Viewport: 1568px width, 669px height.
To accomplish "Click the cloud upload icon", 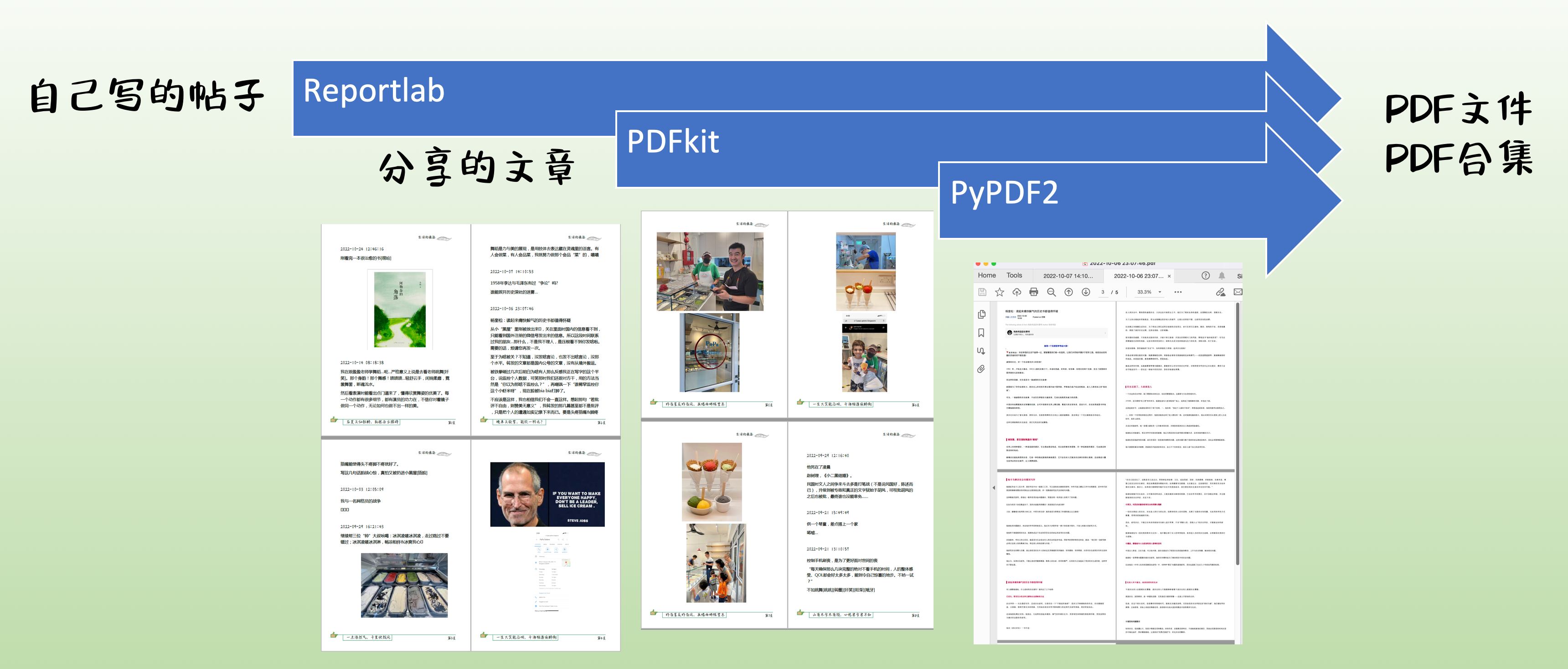I will pos(1016,292).
